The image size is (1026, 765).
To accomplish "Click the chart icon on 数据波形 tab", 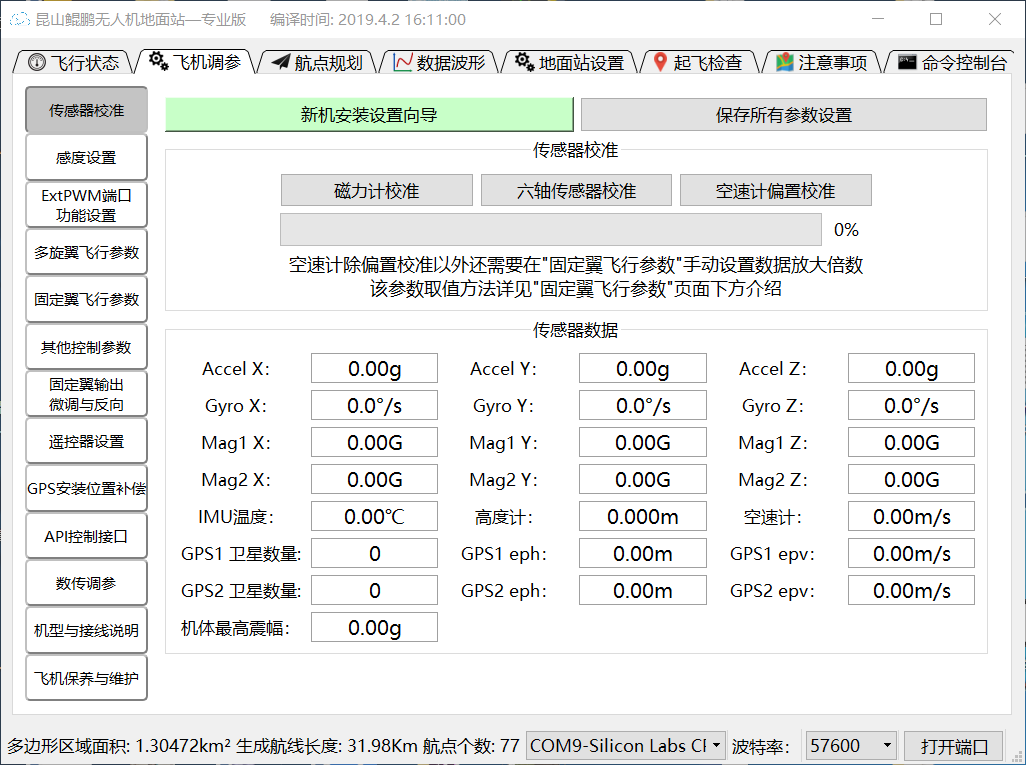I will [x=402, y=63].
